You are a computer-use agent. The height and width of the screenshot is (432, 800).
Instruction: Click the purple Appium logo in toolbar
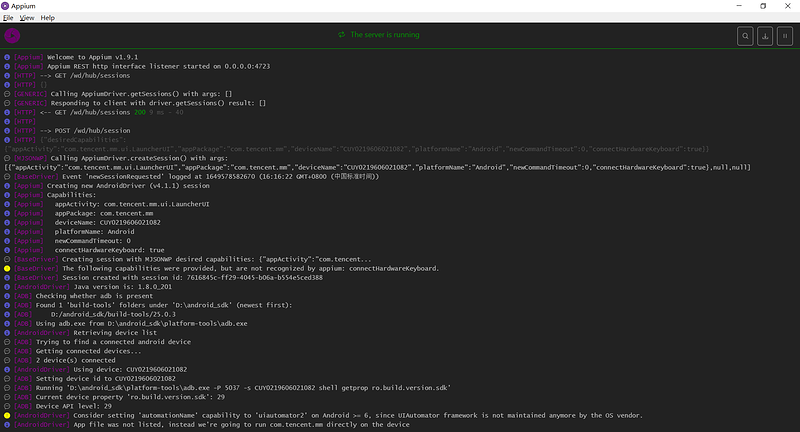coord(12,36)
